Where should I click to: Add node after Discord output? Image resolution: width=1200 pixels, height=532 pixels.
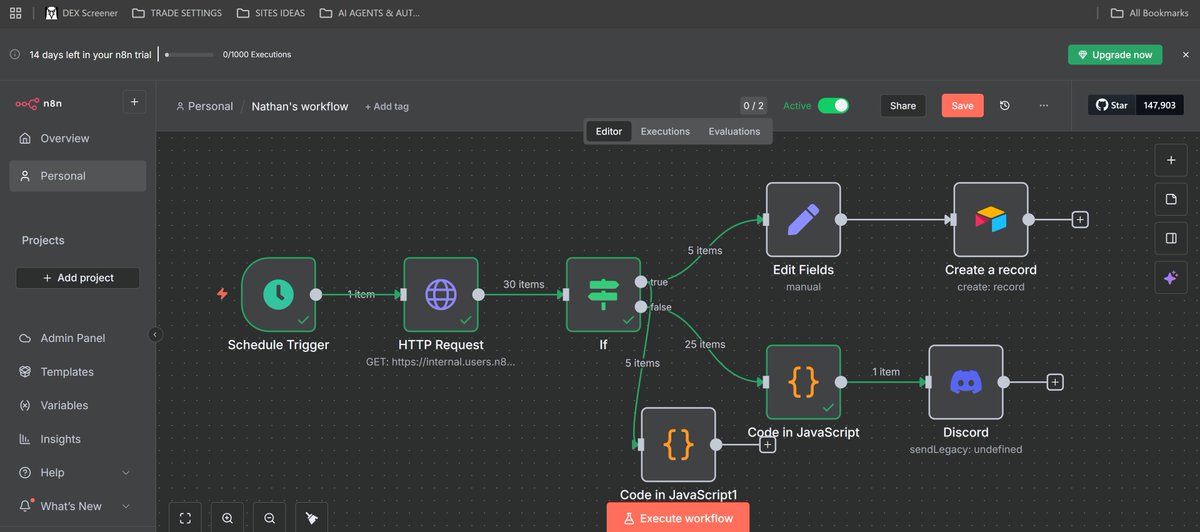1055,382
